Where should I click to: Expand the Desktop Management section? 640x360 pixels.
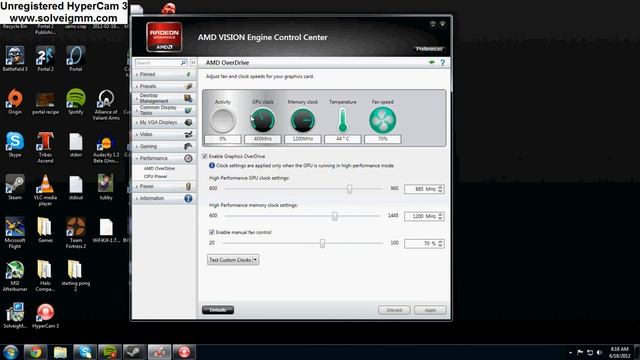click(164, 98)
